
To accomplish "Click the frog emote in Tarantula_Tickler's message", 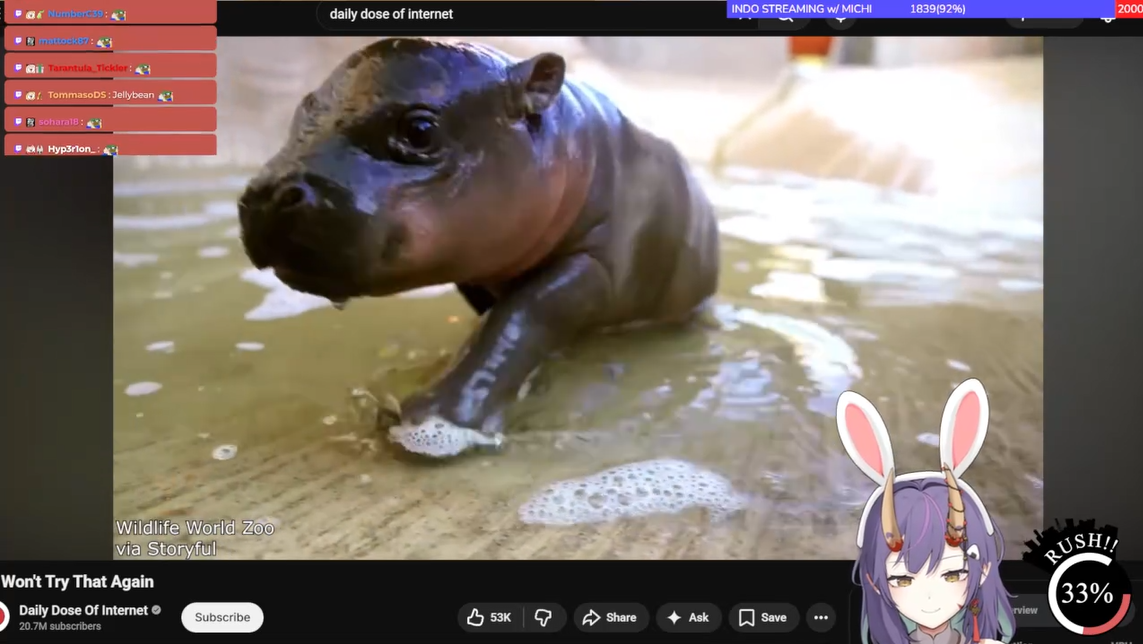I will (142, 69).
